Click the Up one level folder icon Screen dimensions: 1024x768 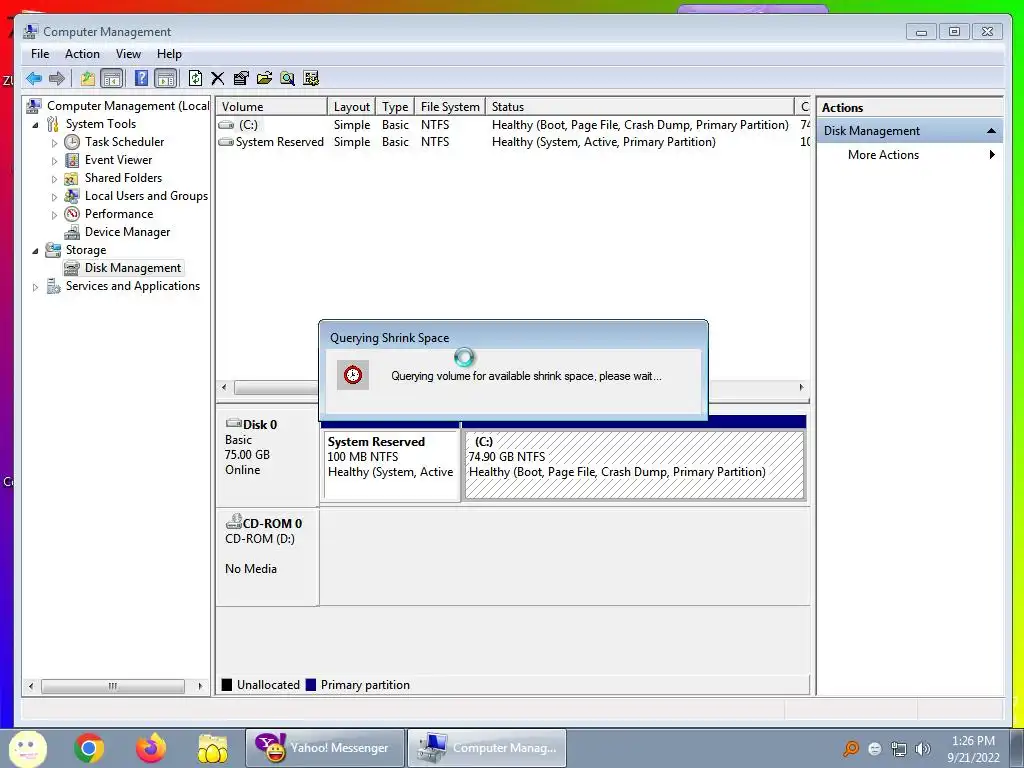(x=88, y=79)
